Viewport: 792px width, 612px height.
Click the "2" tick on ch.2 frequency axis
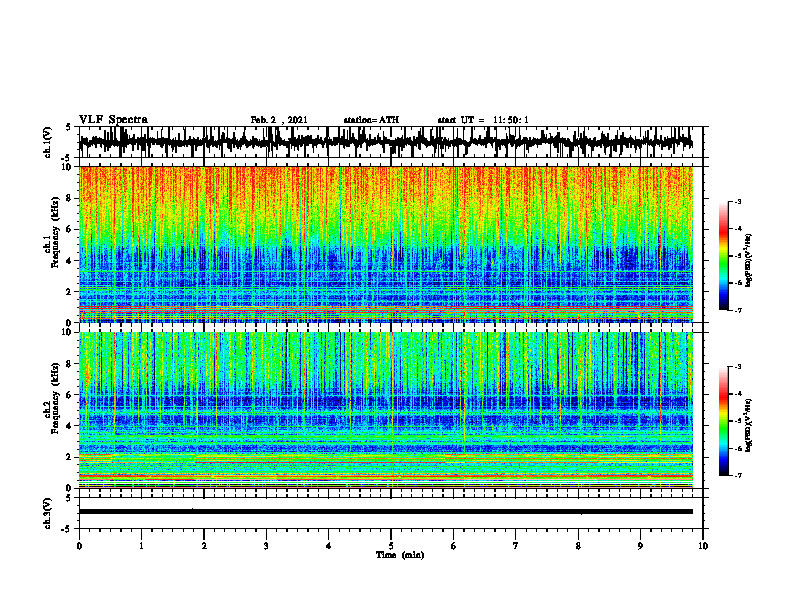point(69,457)
